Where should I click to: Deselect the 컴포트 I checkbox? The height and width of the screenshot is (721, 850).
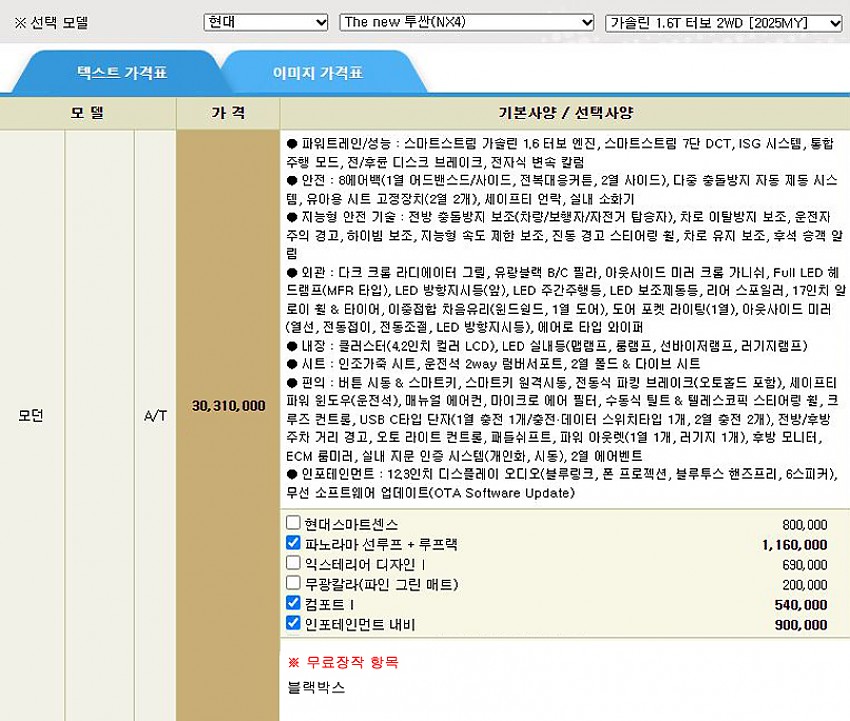point(293,604)
